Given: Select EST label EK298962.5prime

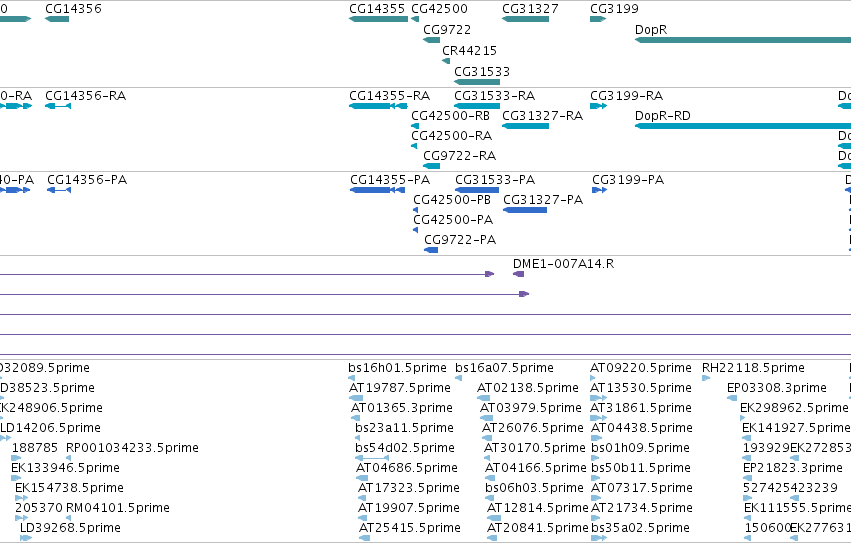Looking at the screenshot, I should click(794, 408).
